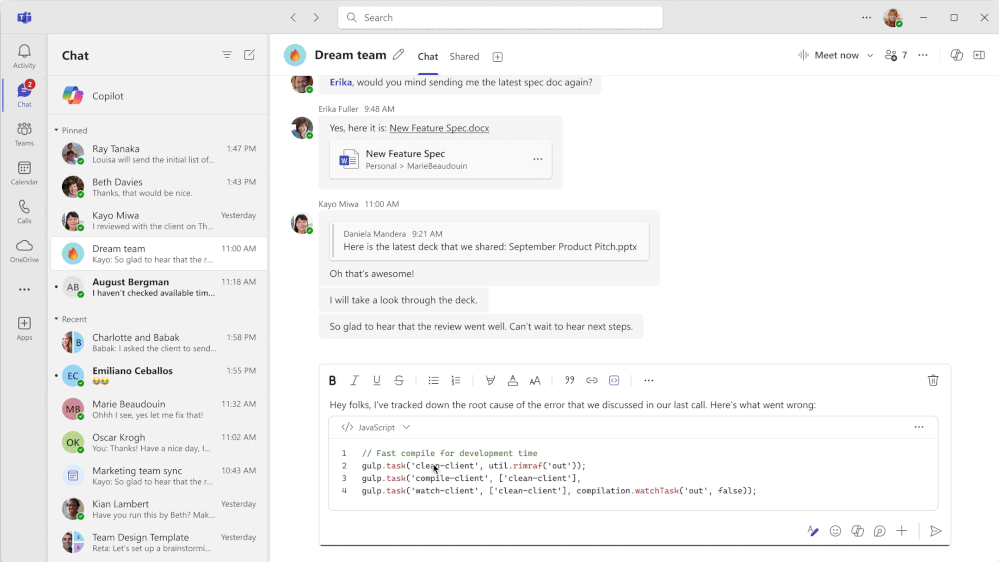Open the Activity feed

point(24,56)
